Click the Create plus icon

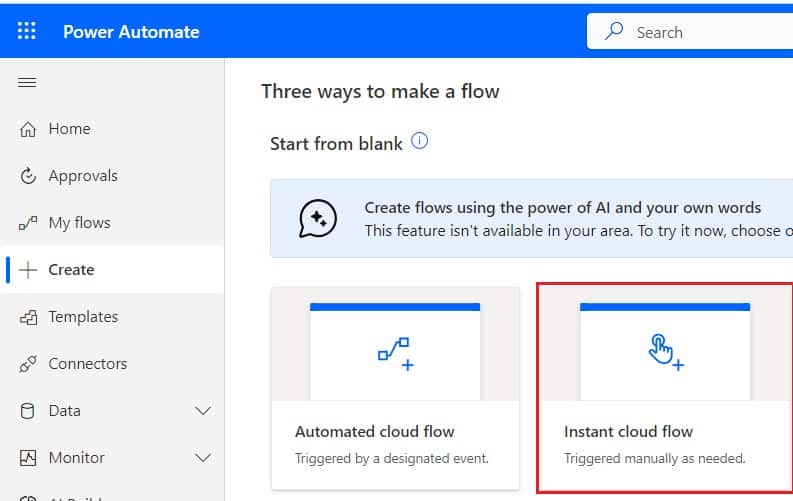28,270
